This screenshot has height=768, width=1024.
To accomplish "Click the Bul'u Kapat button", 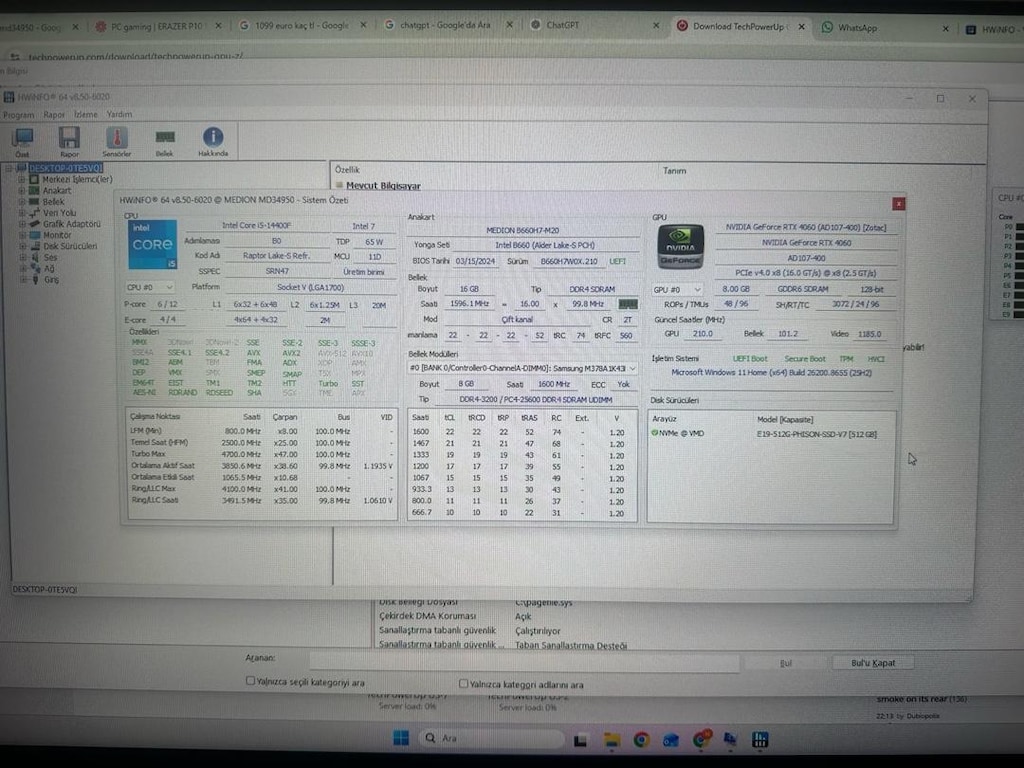I will point(873,663).
